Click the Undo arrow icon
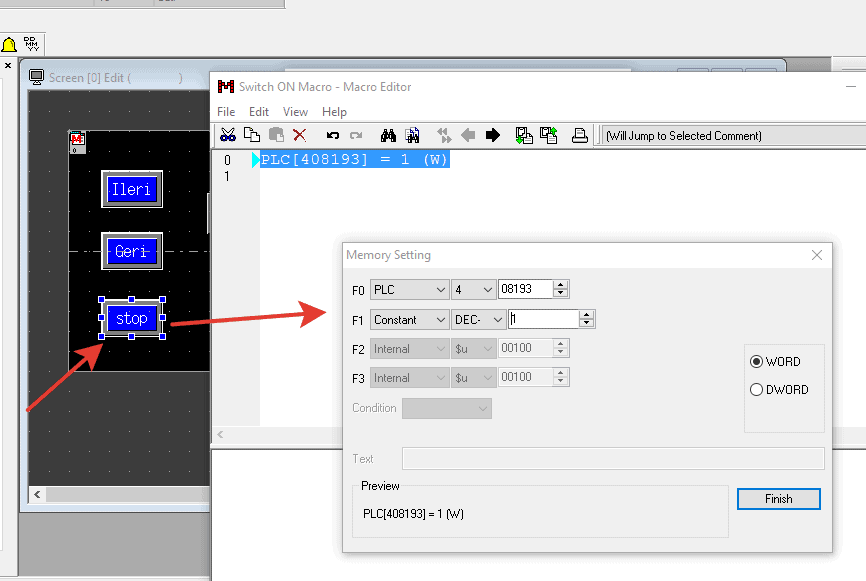 333,135
